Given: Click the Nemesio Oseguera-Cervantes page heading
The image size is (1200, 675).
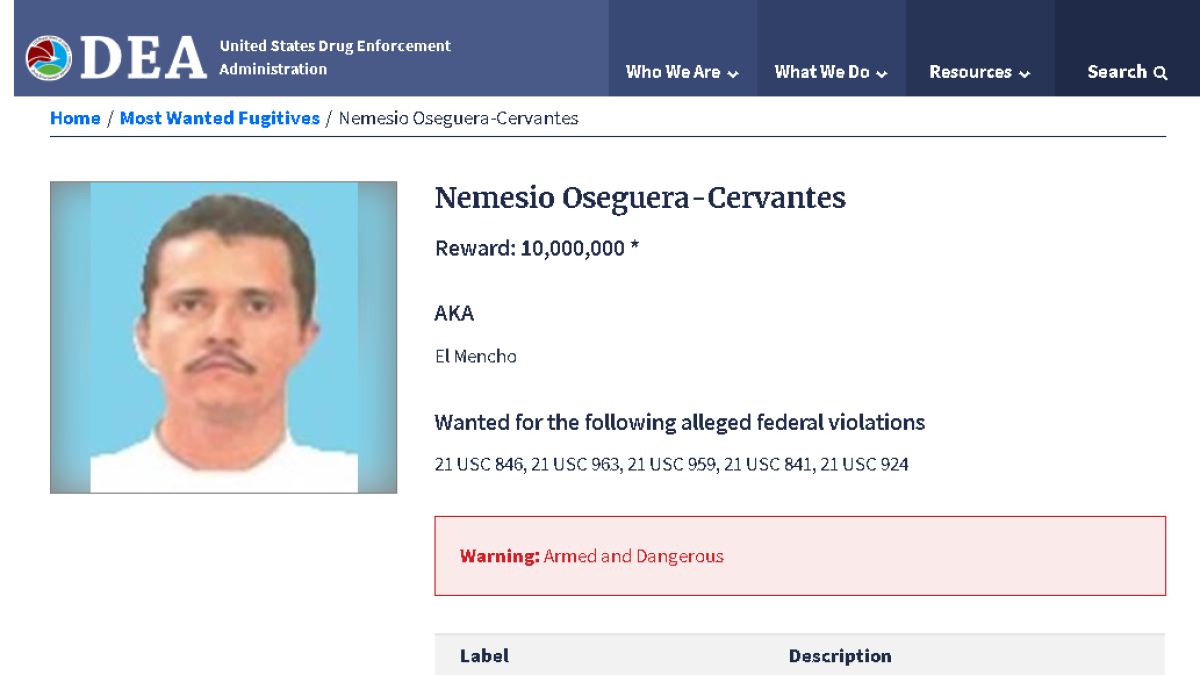Looking at the screenshot, I should (x=640, y=198).
